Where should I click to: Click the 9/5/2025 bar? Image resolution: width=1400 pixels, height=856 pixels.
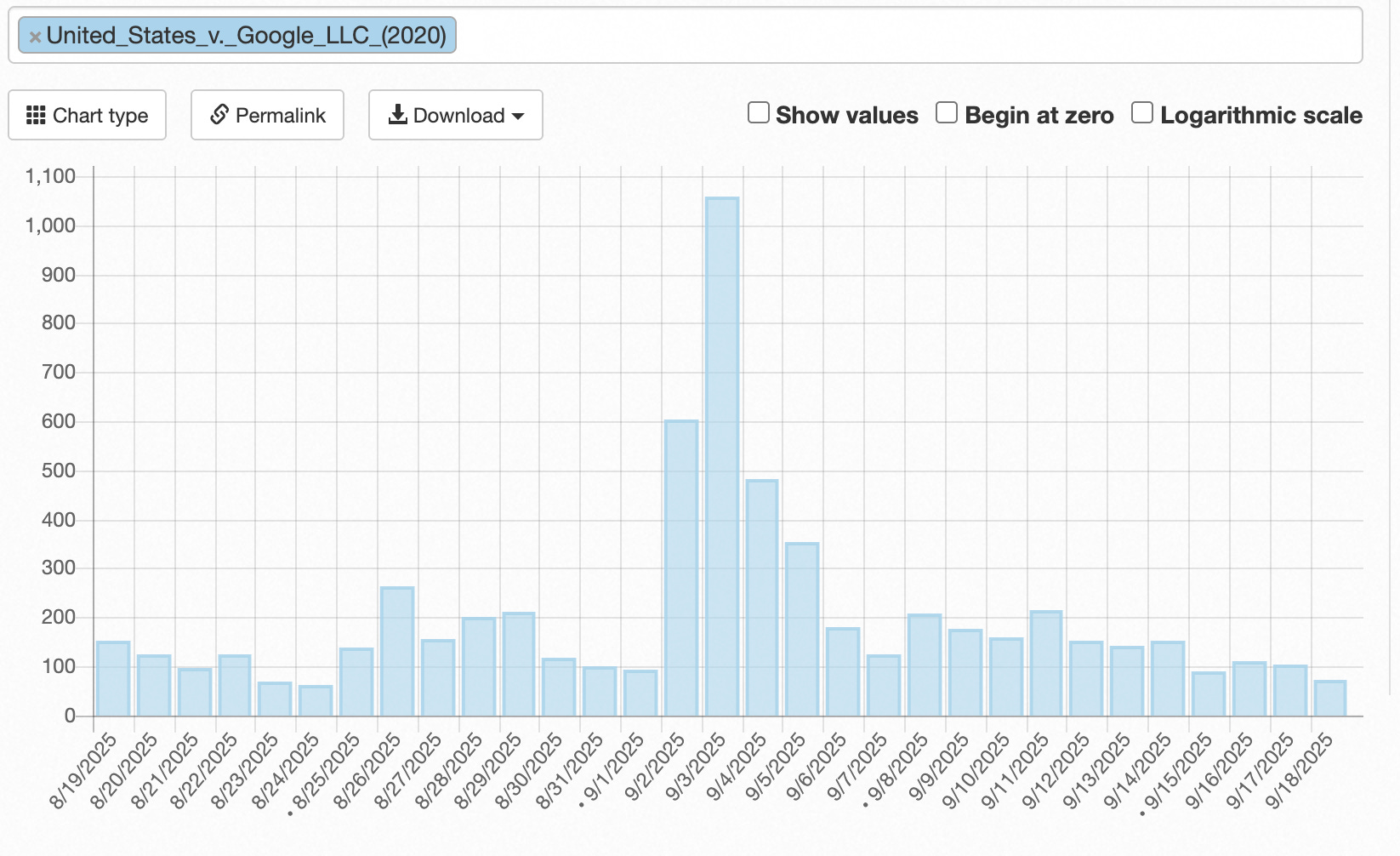tap(802, 630)
